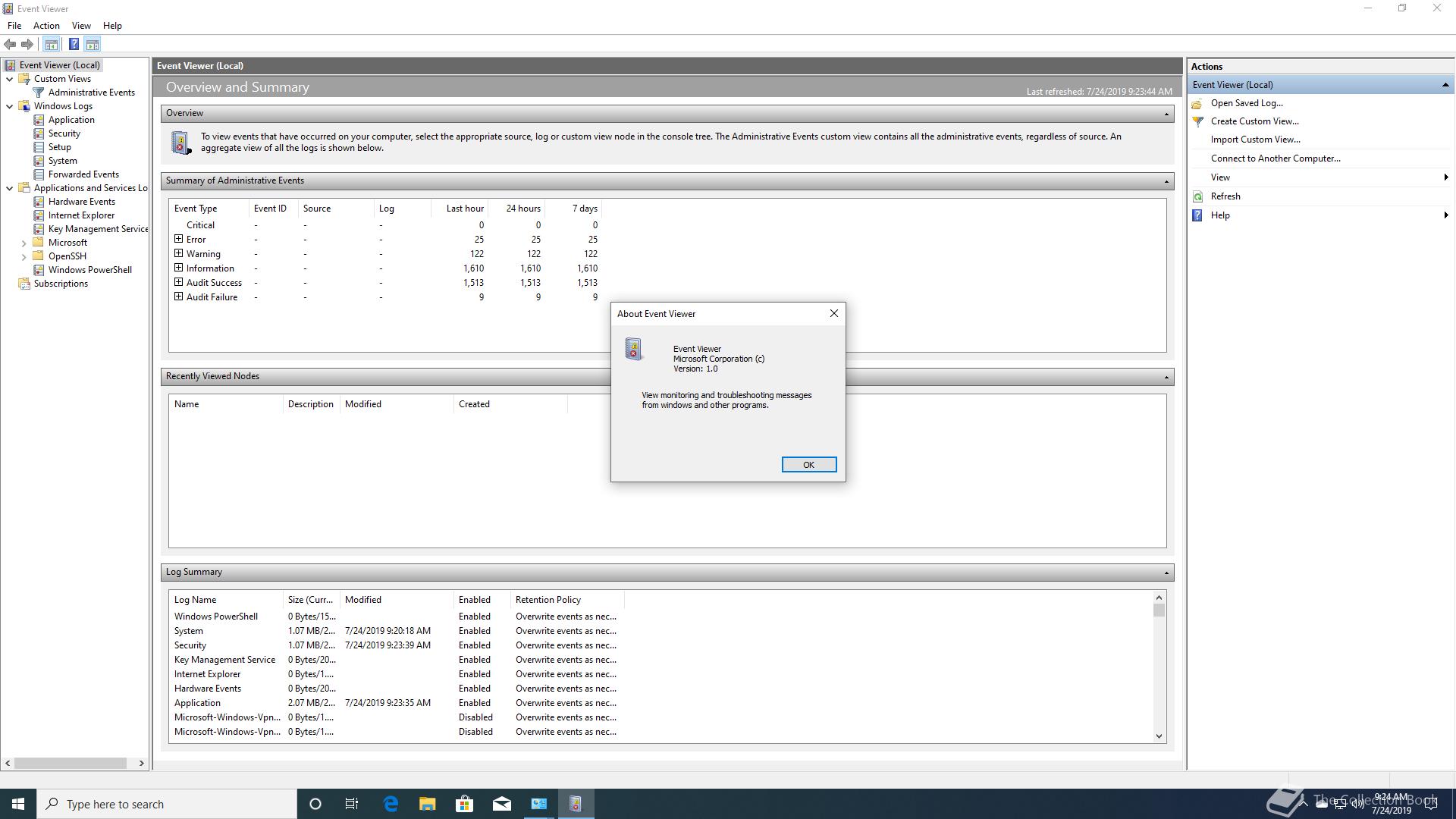Open the Application log in Windows Logs
The height and width of the screenshot is (819, 1456).
pyautogui.click(x=71, y=120)
